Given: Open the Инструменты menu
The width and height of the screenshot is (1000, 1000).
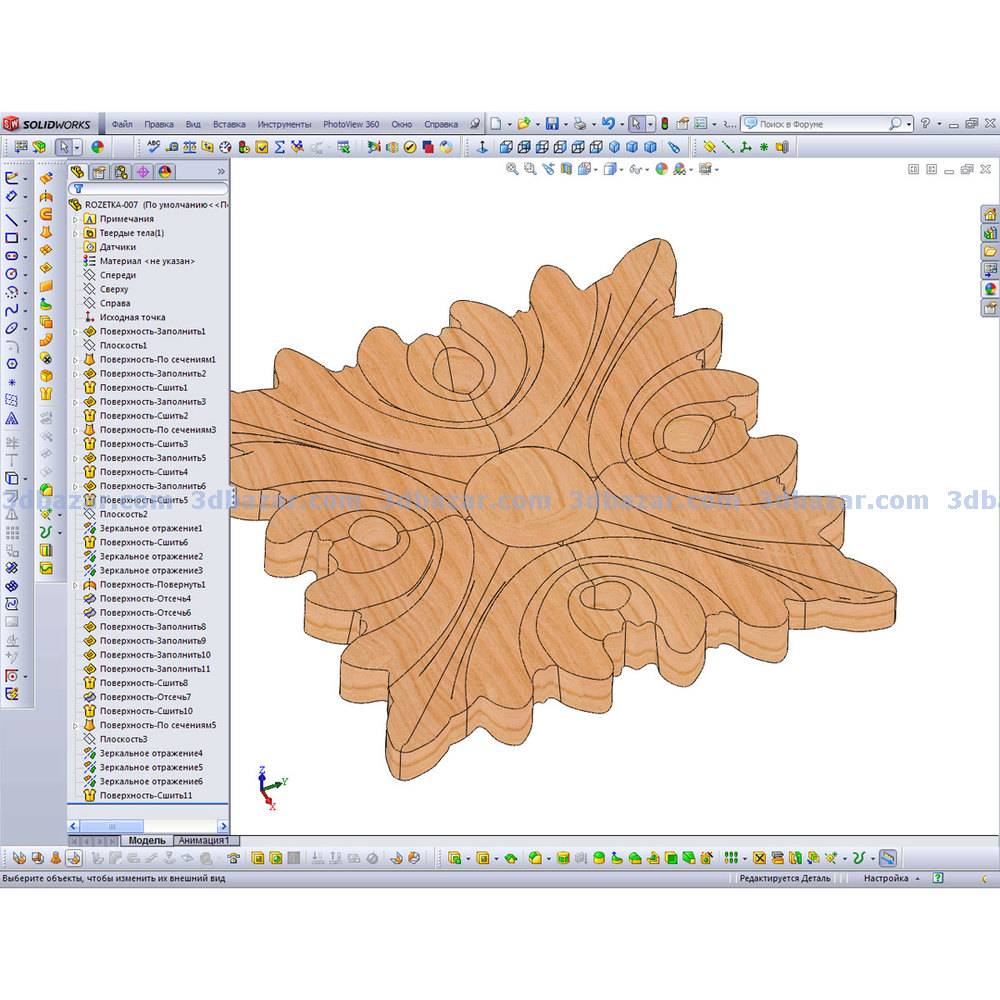Looking at the screenshot, I should pyautogui.click(x=284, y=125).
